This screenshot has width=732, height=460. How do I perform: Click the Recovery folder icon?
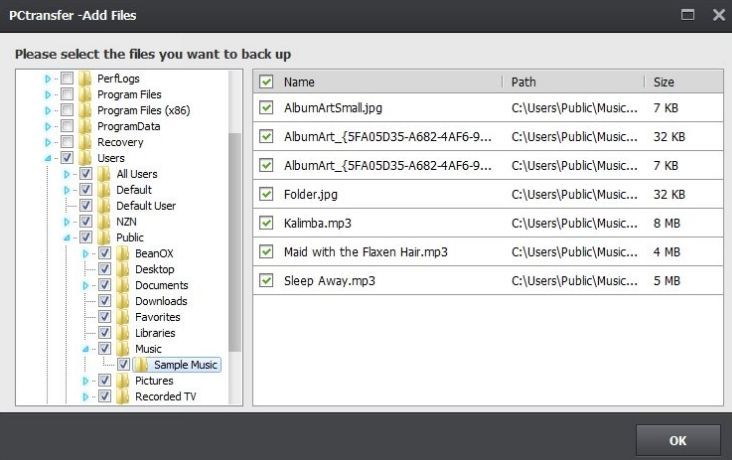click(84, 142)
